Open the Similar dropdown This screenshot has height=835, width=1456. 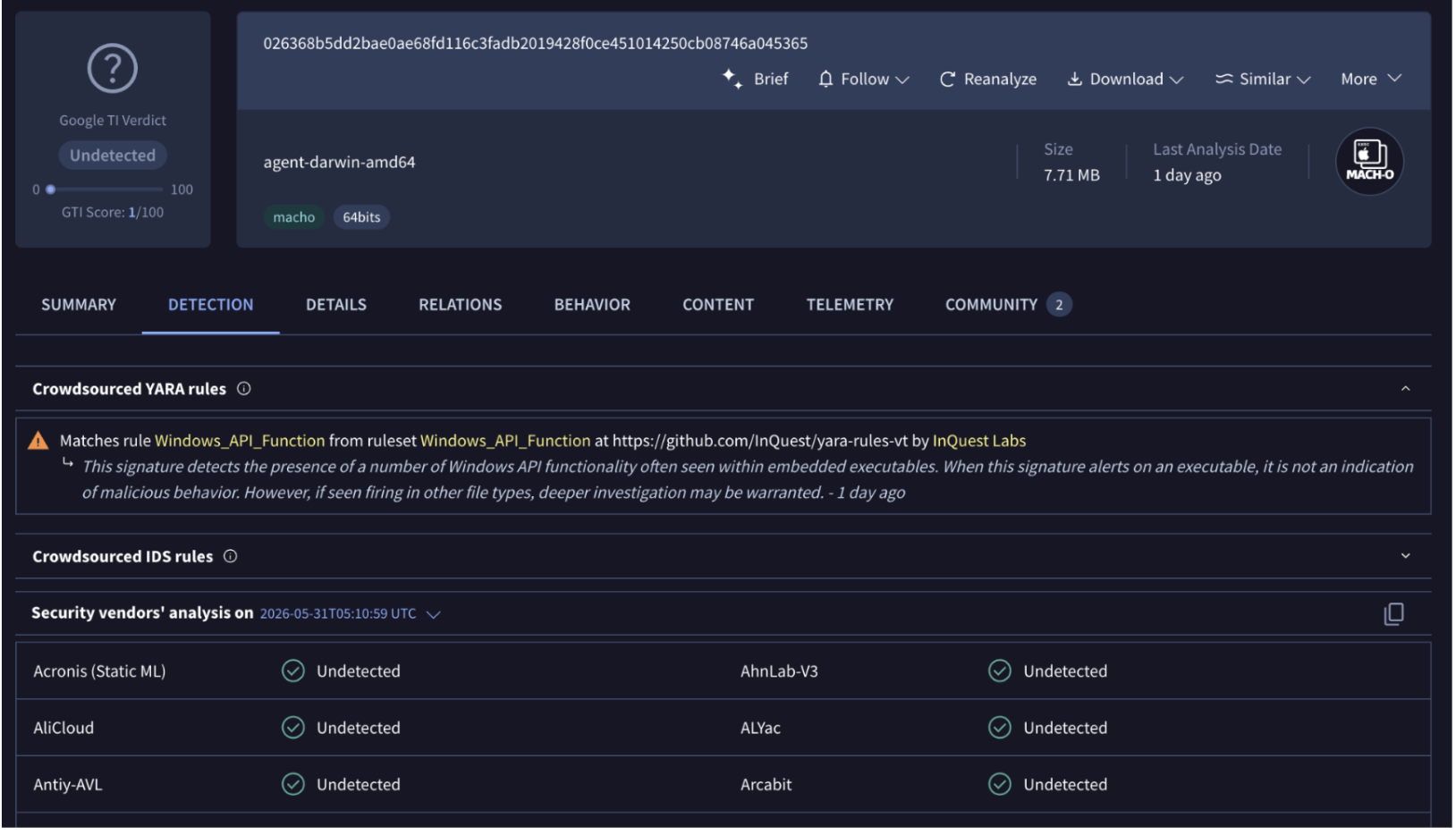pos(1264,79)
